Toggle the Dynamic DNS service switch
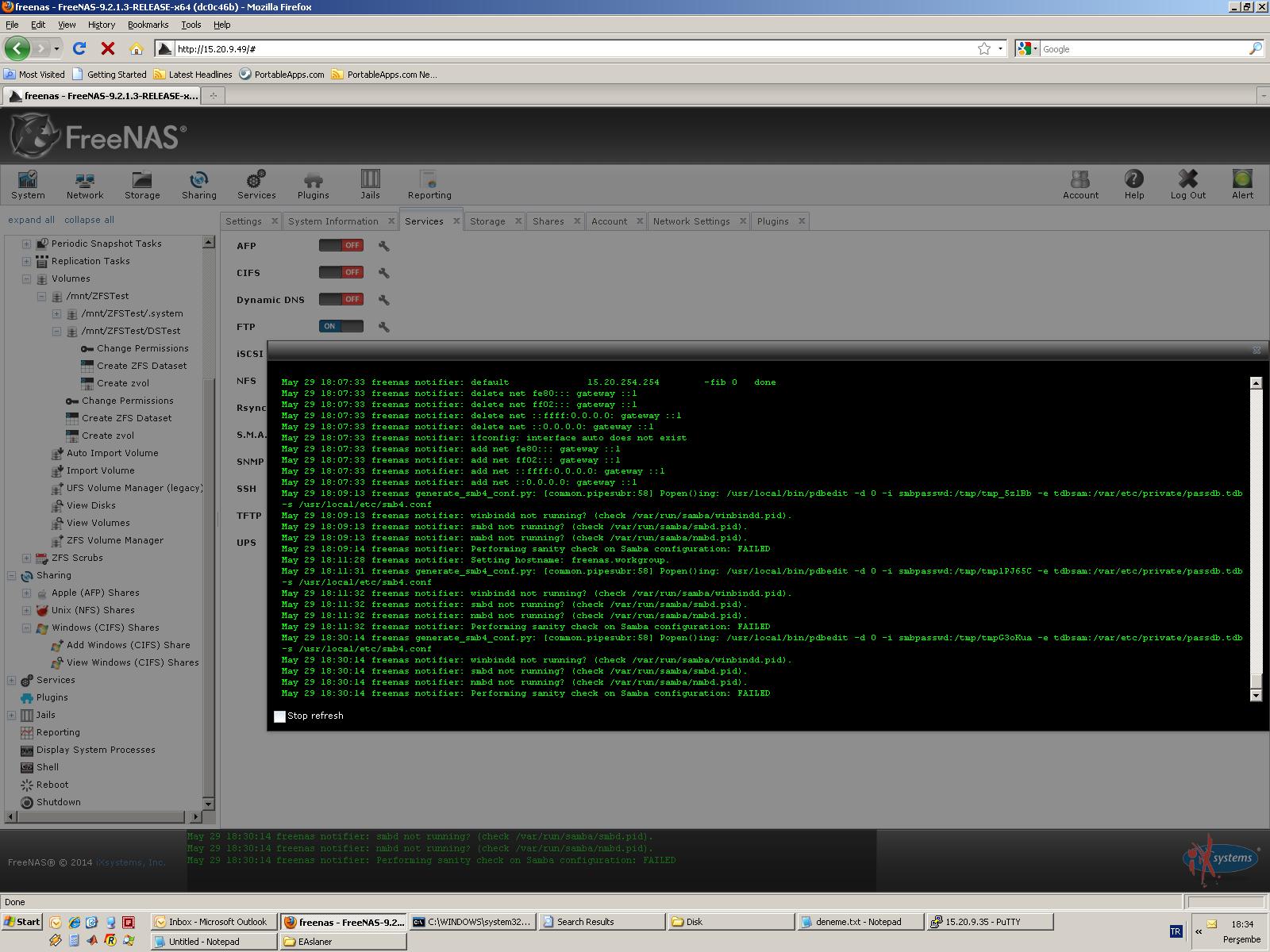The image size is (1270, 952). point(341,299)
